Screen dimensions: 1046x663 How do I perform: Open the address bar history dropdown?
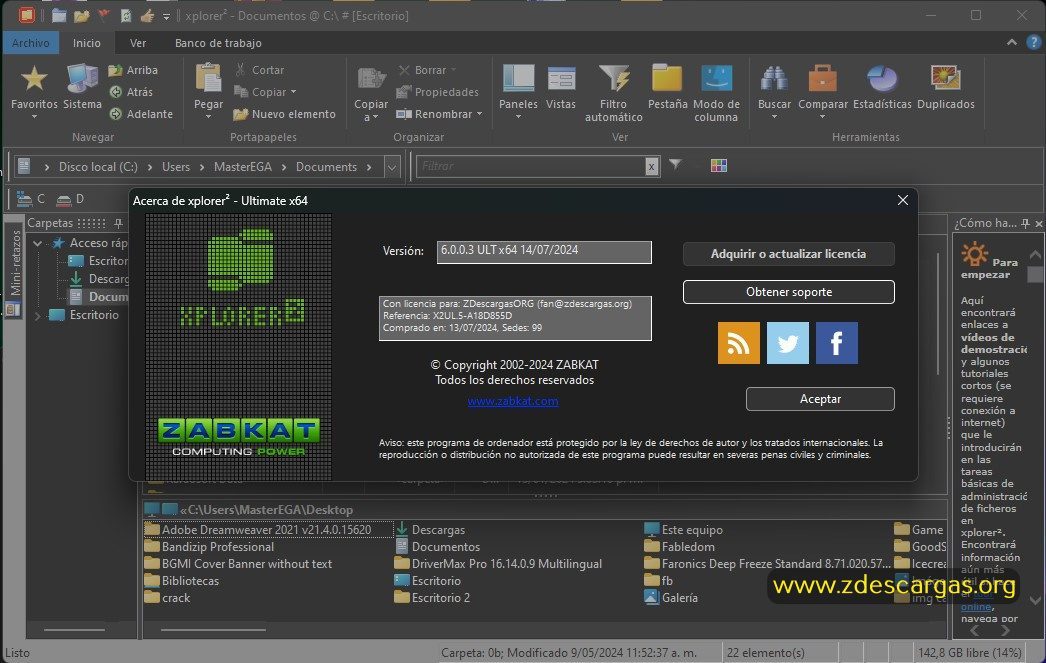[392, 167]
